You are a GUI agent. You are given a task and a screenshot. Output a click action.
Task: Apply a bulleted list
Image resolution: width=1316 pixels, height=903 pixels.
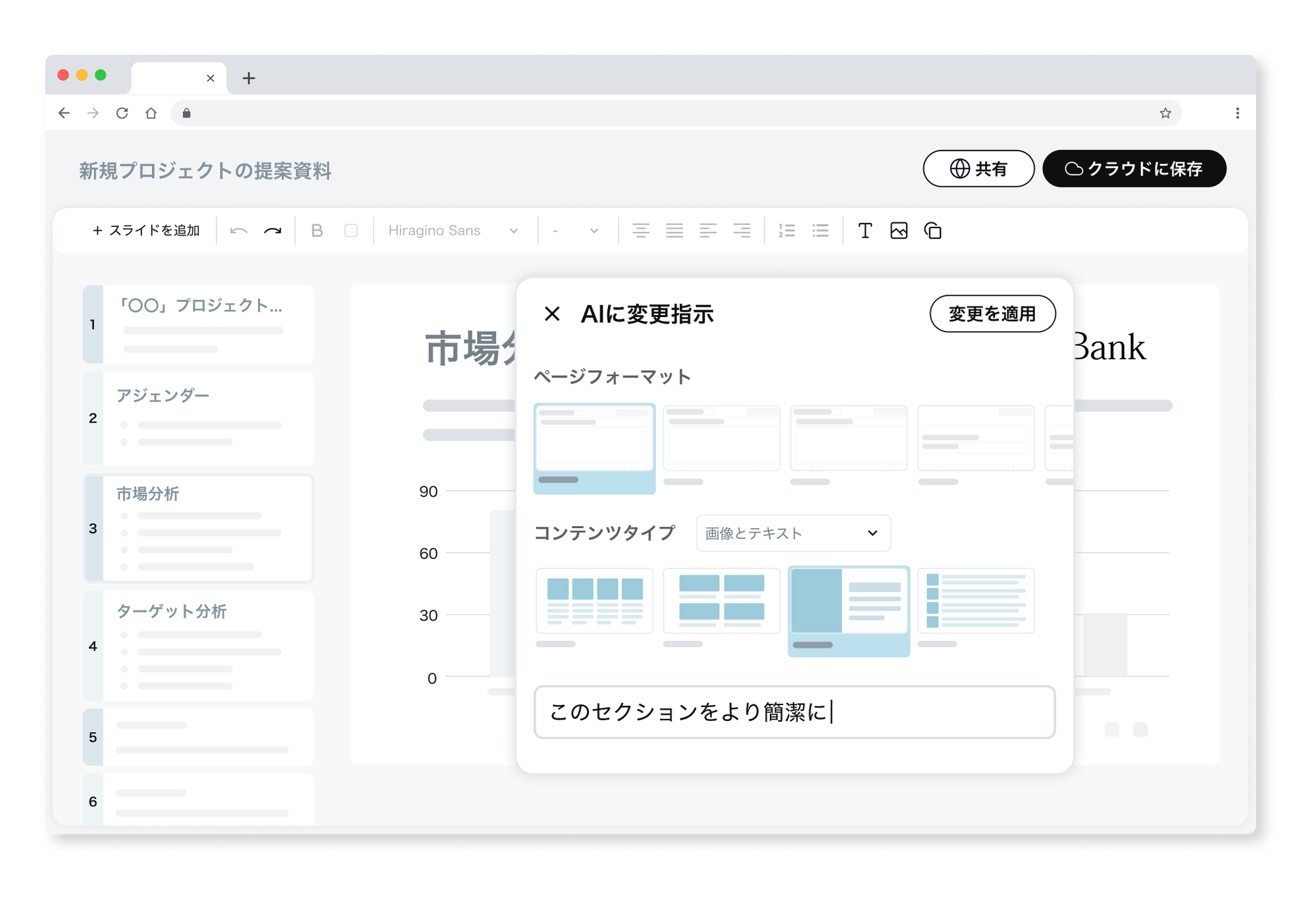(x=821, y=231)
